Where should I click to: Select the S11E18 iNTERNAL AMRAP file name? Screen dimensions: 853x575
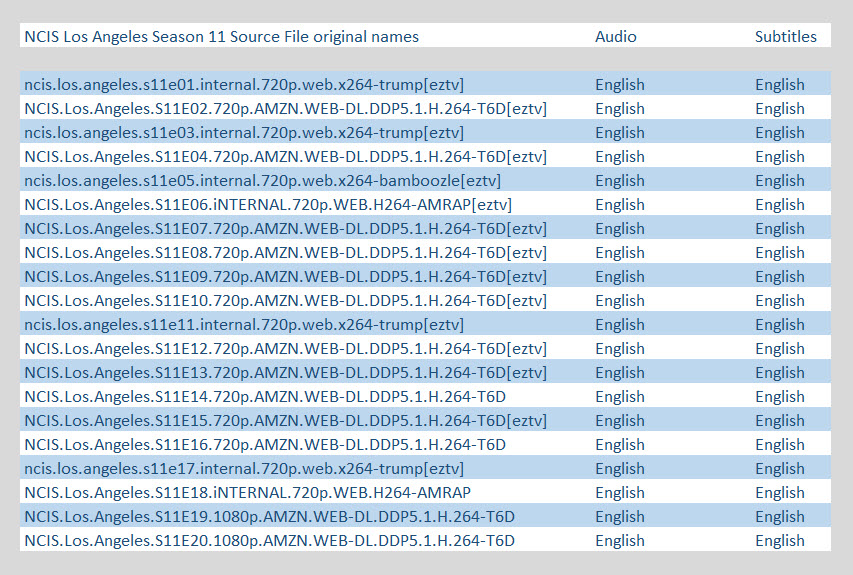tap(248, 492)
